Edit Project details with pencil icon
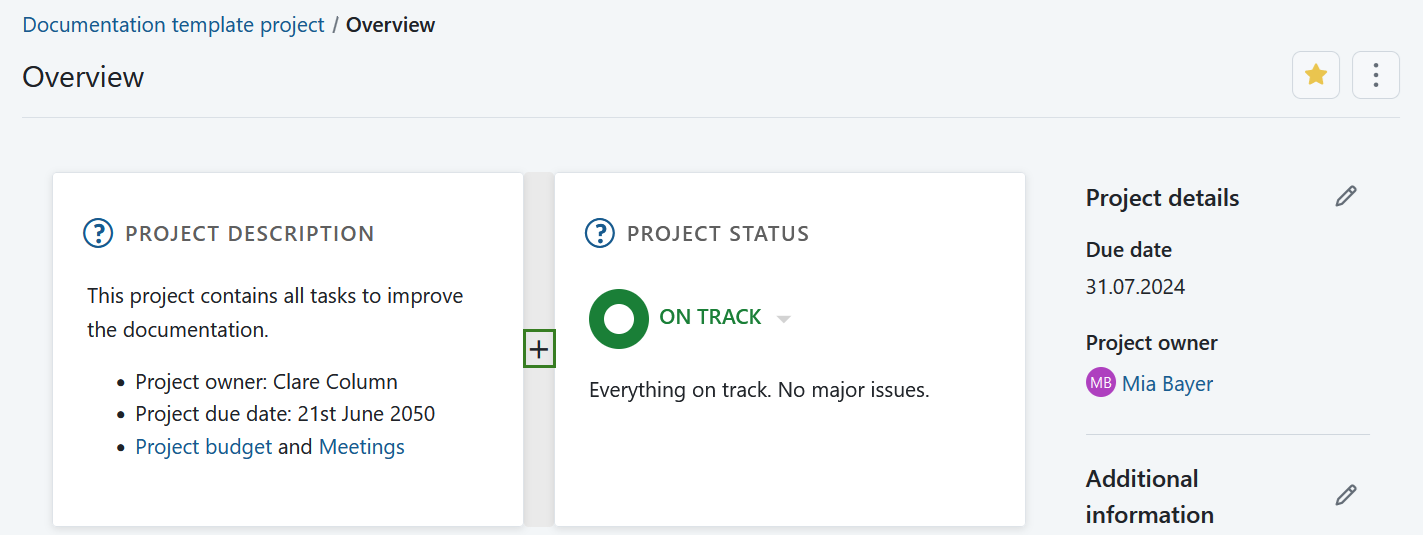Viewport: 1423px width, 535px height. click(x=1346, y=197)
